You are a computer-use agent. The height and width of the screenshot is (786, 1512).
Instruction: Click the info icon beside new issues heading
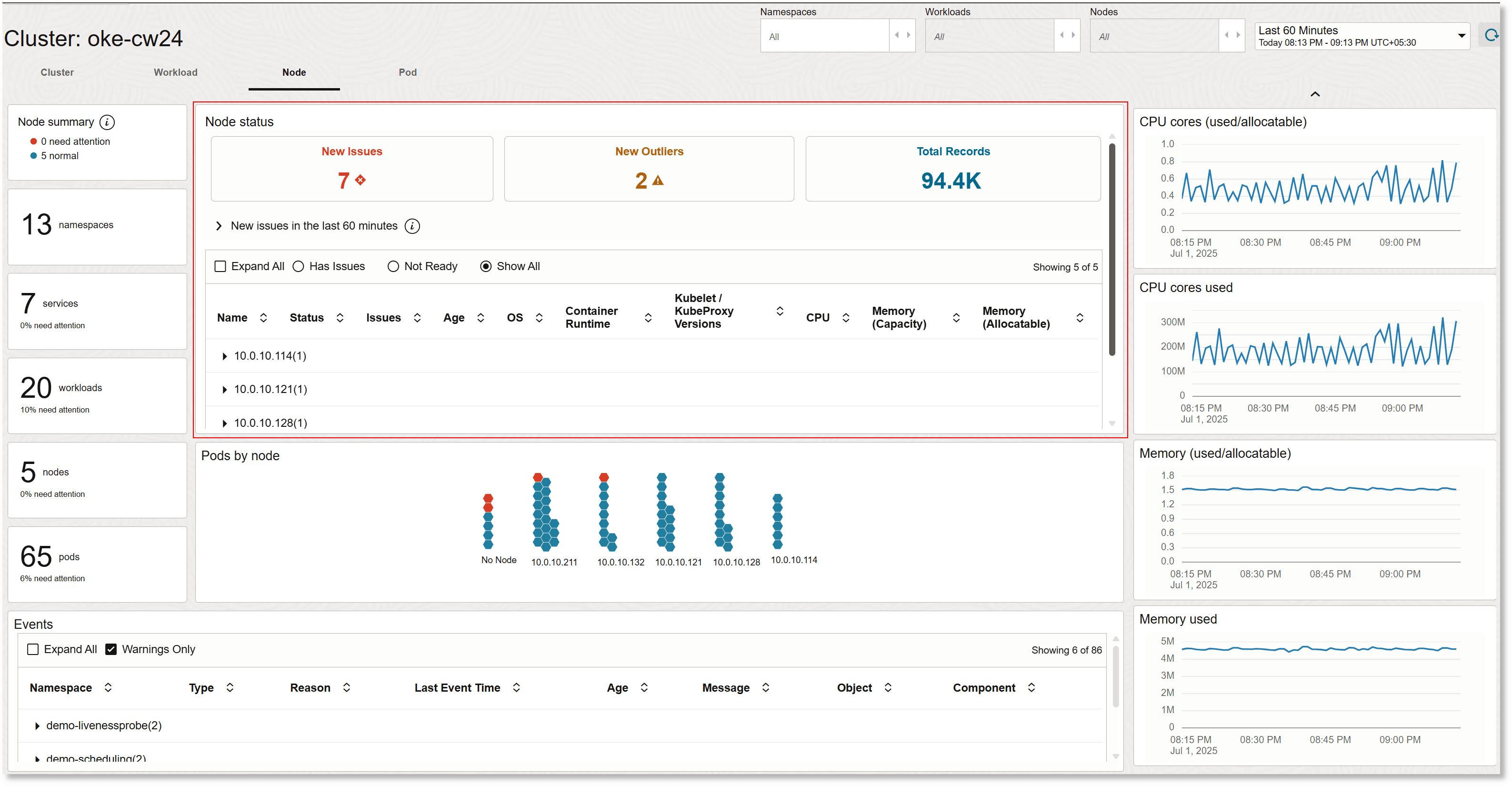click(x=412, y=226)
